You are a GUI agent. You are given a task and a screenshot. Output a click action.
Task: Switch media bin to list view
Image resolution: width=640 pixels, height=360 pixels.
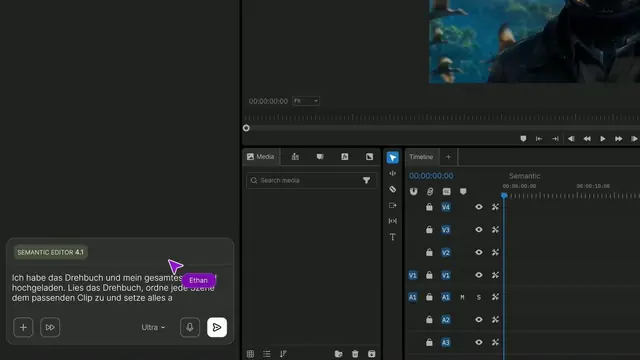267,354
